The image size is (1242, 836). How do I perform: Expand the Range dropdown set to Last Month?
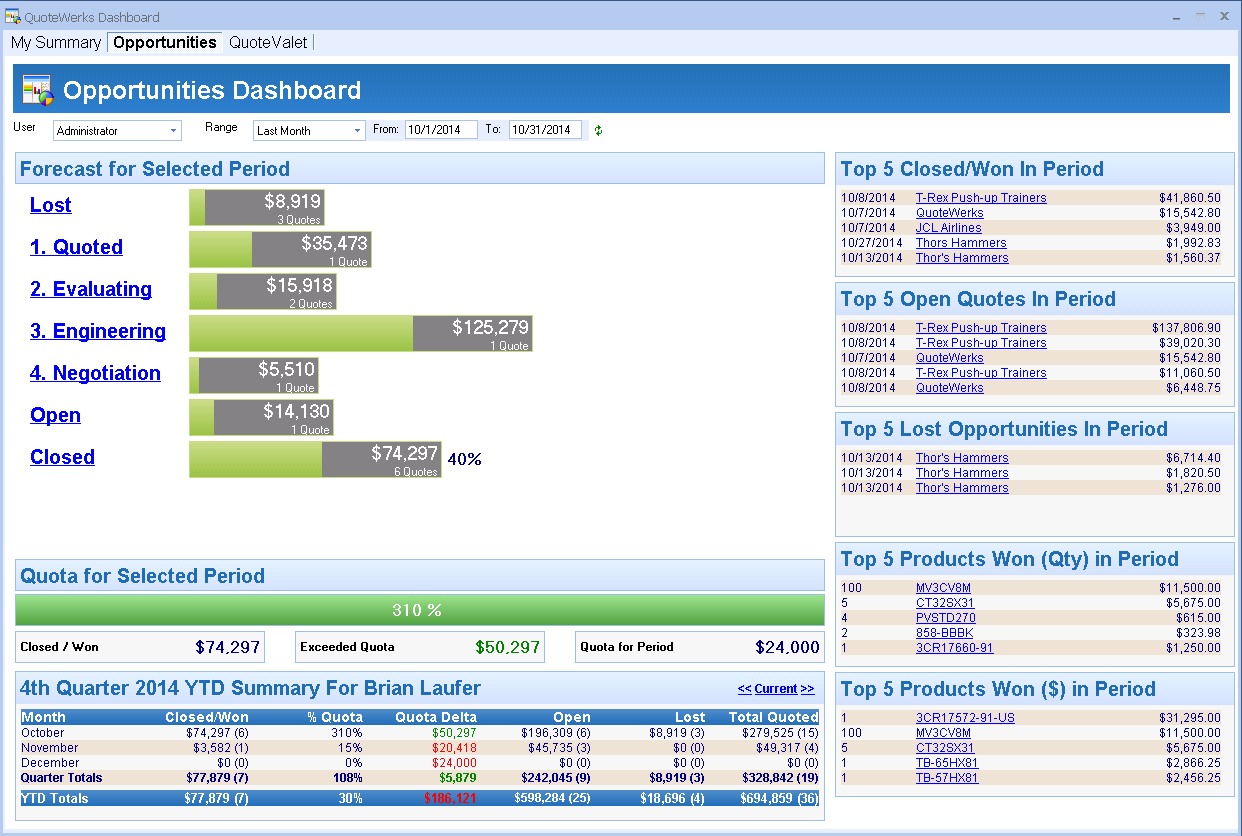pyautogui.click(x=309, y=131)
